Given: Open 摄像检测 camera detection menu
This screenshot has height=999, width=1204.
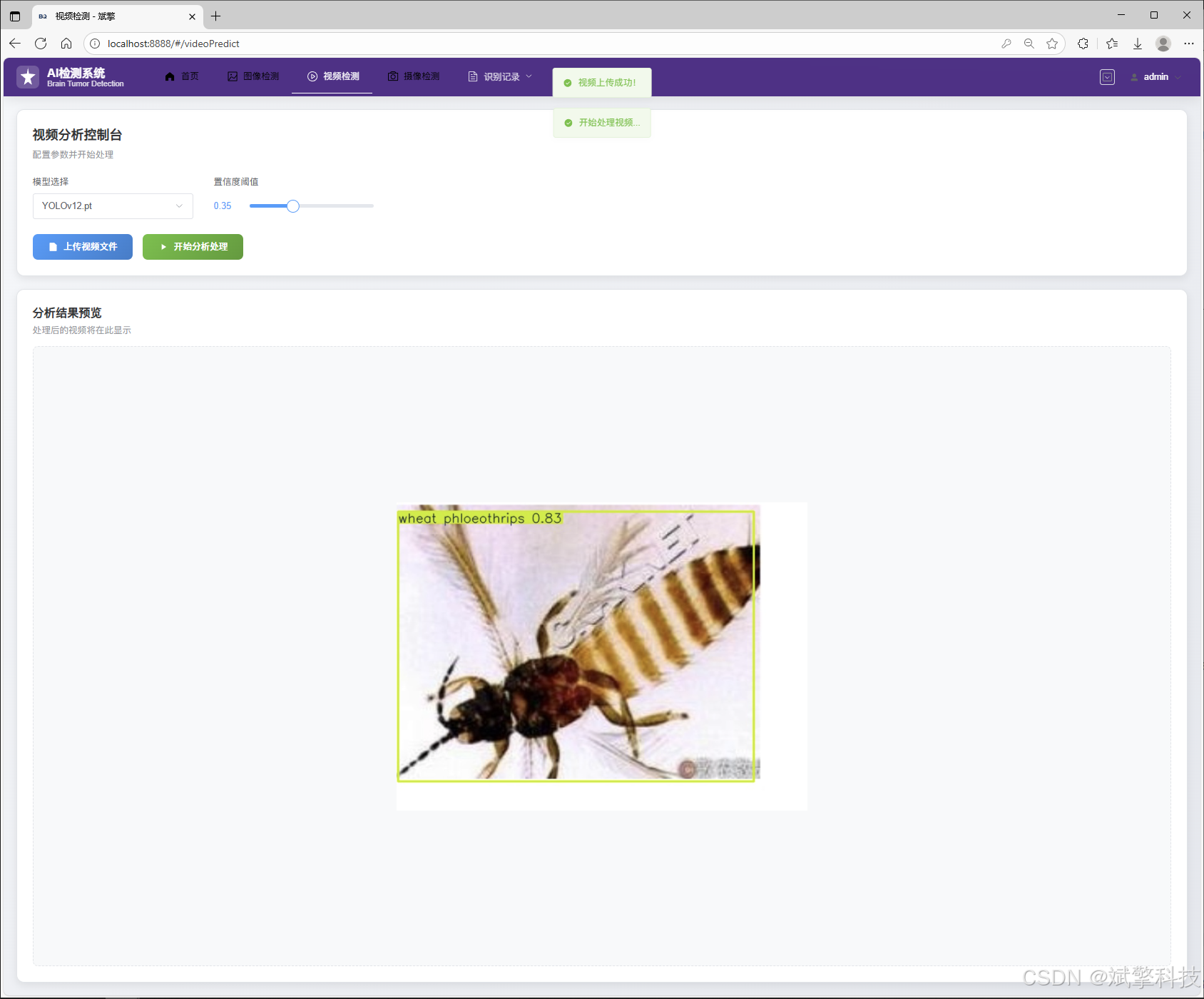Looking at the screenshot, I should (414, 76).
